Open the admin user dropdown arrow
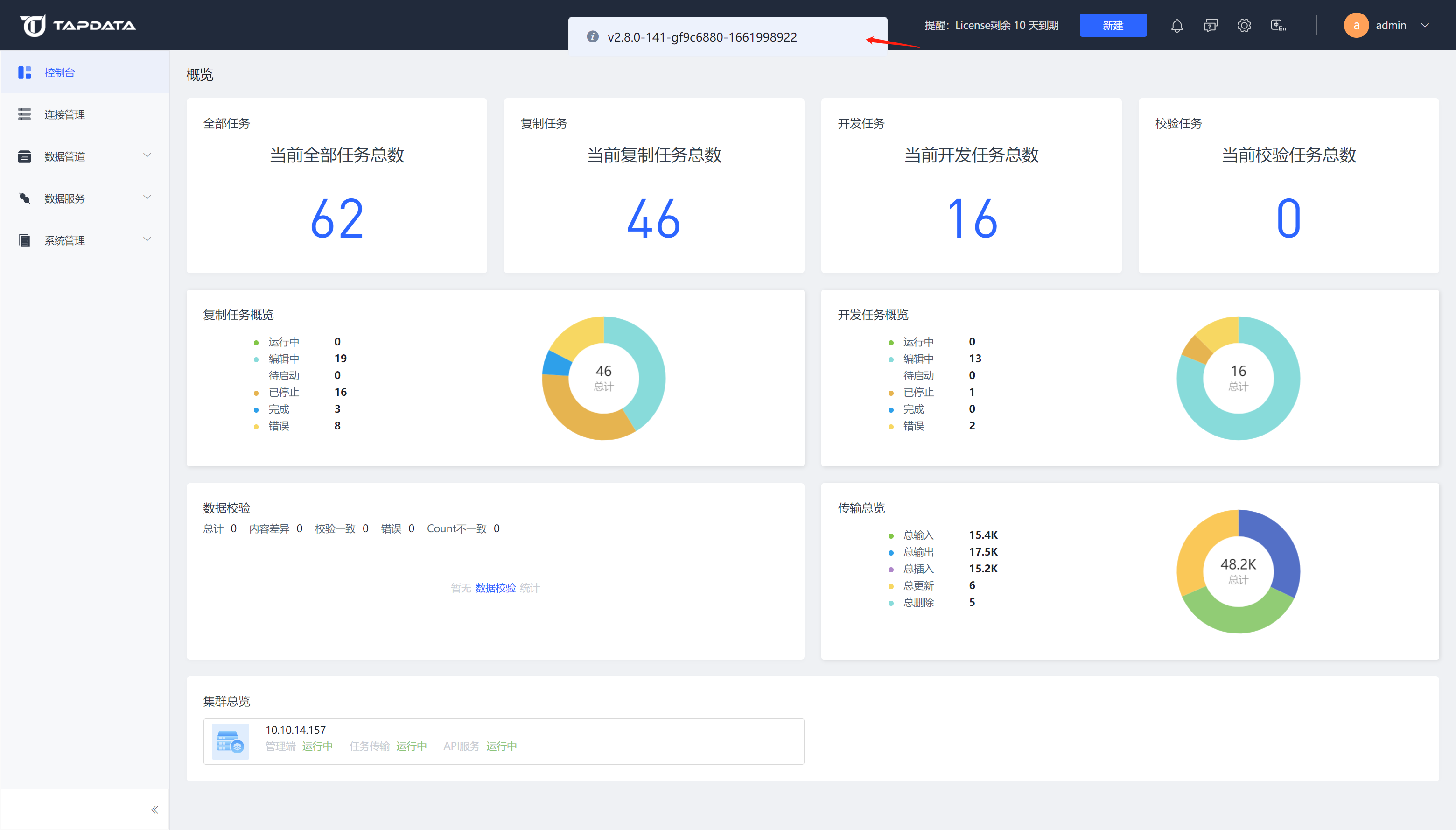Screen dimensions: 1456x830 1425,25
